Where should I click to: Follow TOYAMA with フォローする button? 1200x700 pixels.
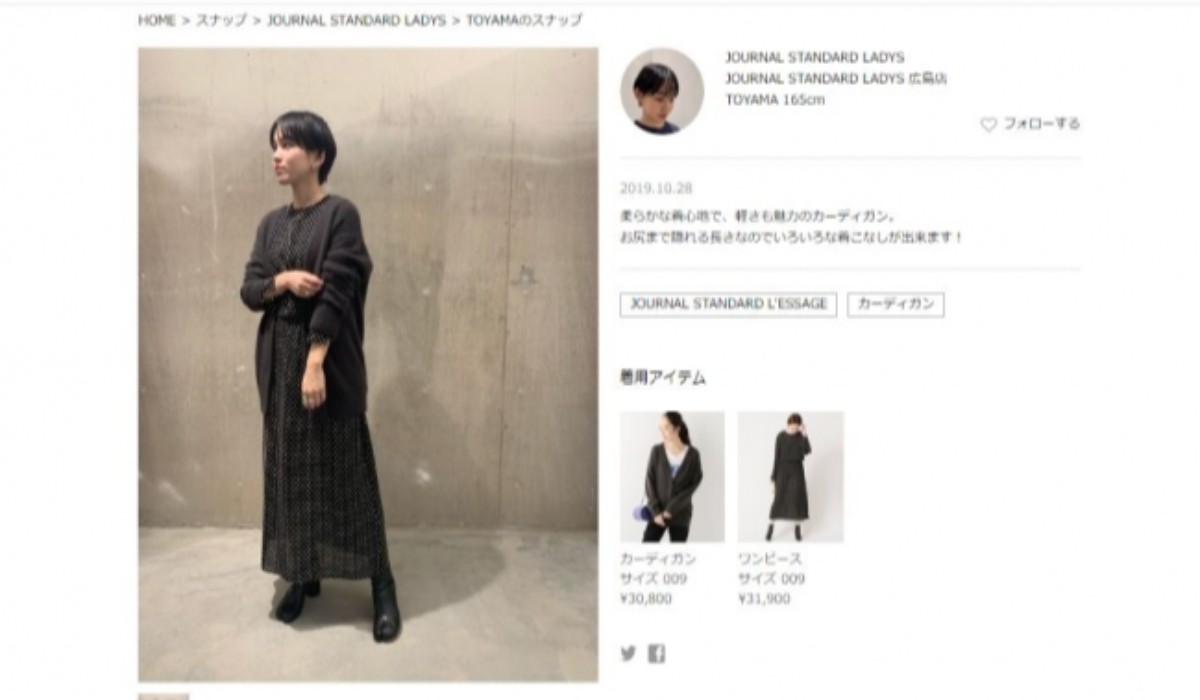click(x=1030, y=124)
